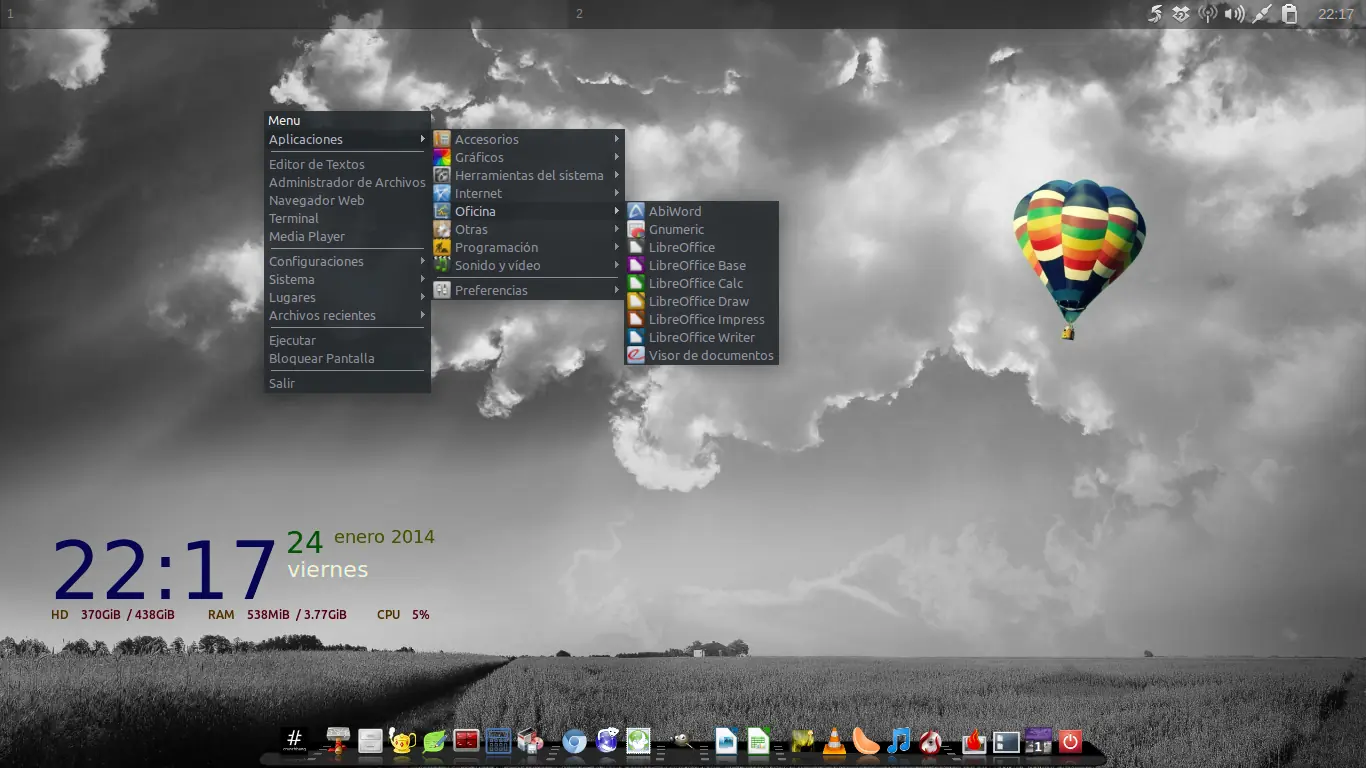The height and width of the screenshot is (768, 1366).
Task: Switch to workspace 2 in the top panel
Action: (x=854, y=14)
